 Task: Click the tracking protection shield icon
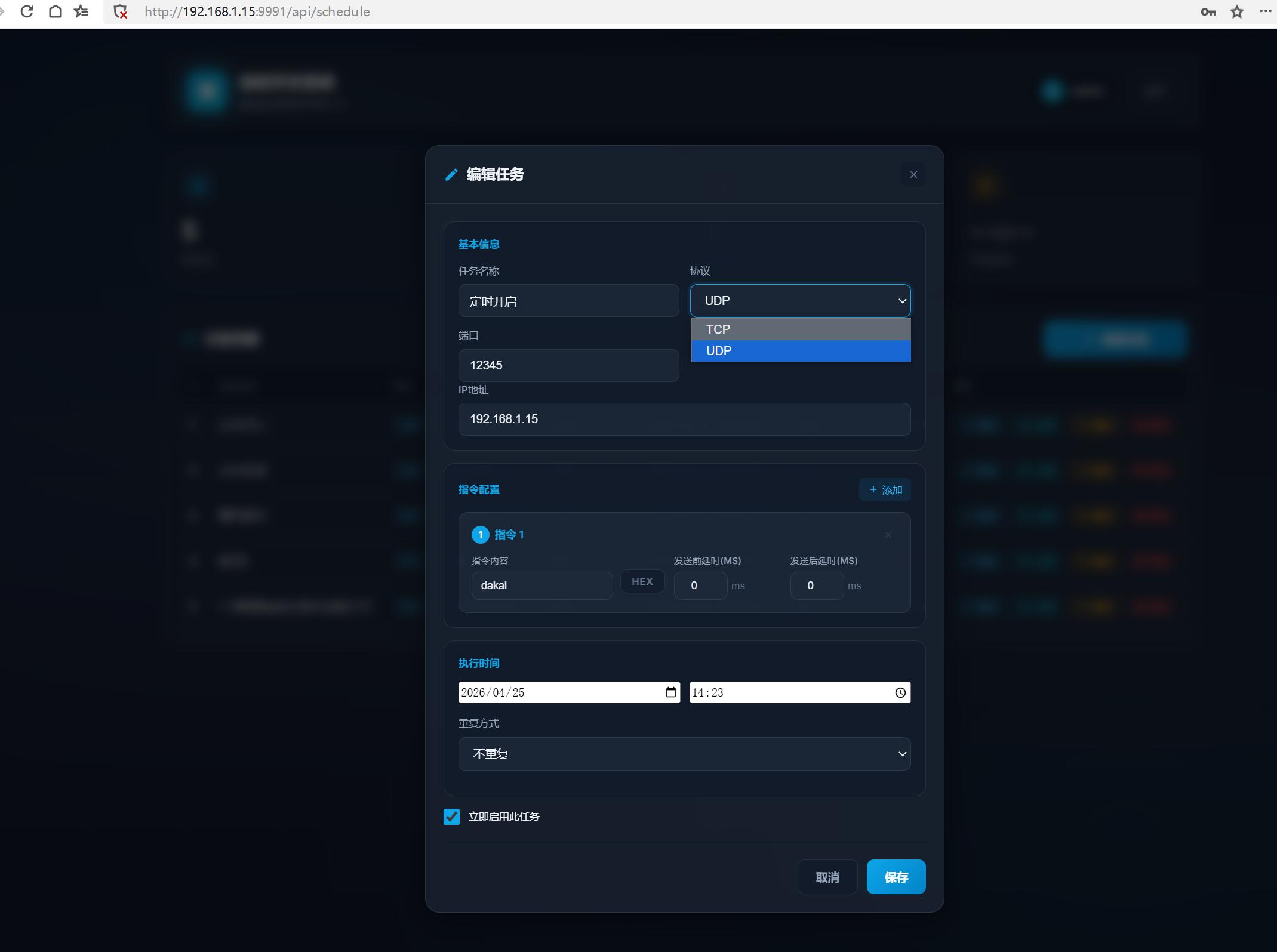pos(120,12)
